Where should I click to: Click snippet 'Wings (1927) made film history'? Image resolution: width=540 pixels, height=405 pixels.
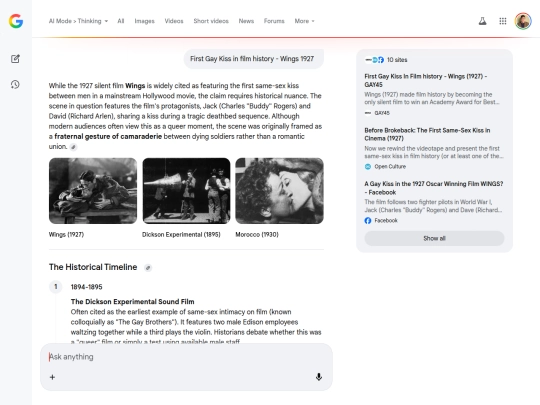(x=432, y=98)
